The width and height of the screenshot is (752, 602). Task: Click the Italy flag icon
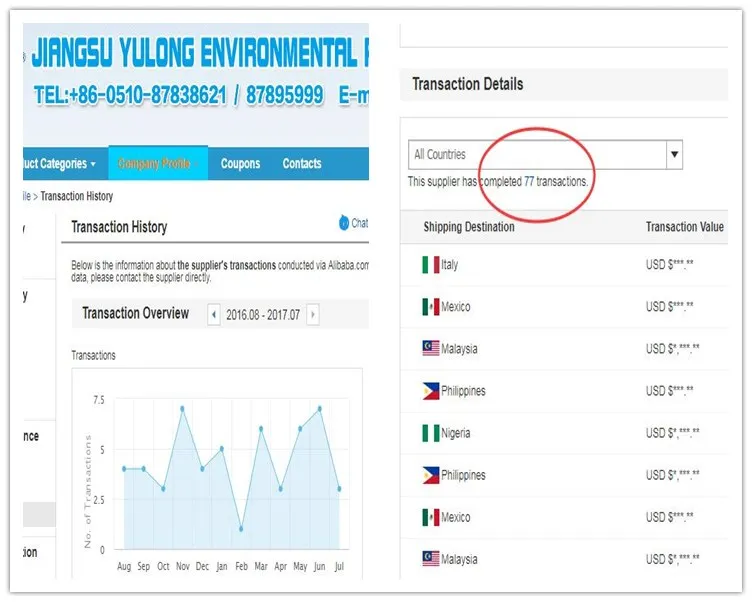431,265
